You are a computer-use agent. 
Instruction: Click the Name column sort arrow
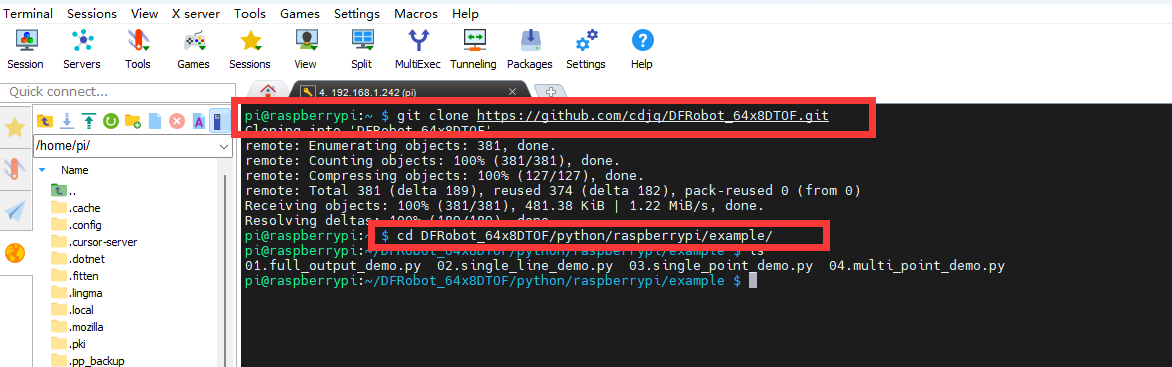(x=42, y=170)
